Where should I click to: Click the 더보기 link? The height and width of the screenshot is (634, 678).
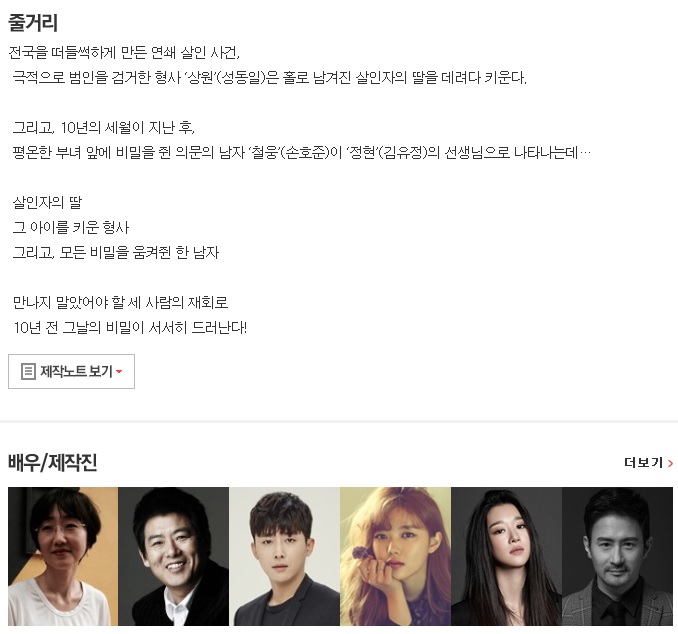643,462
